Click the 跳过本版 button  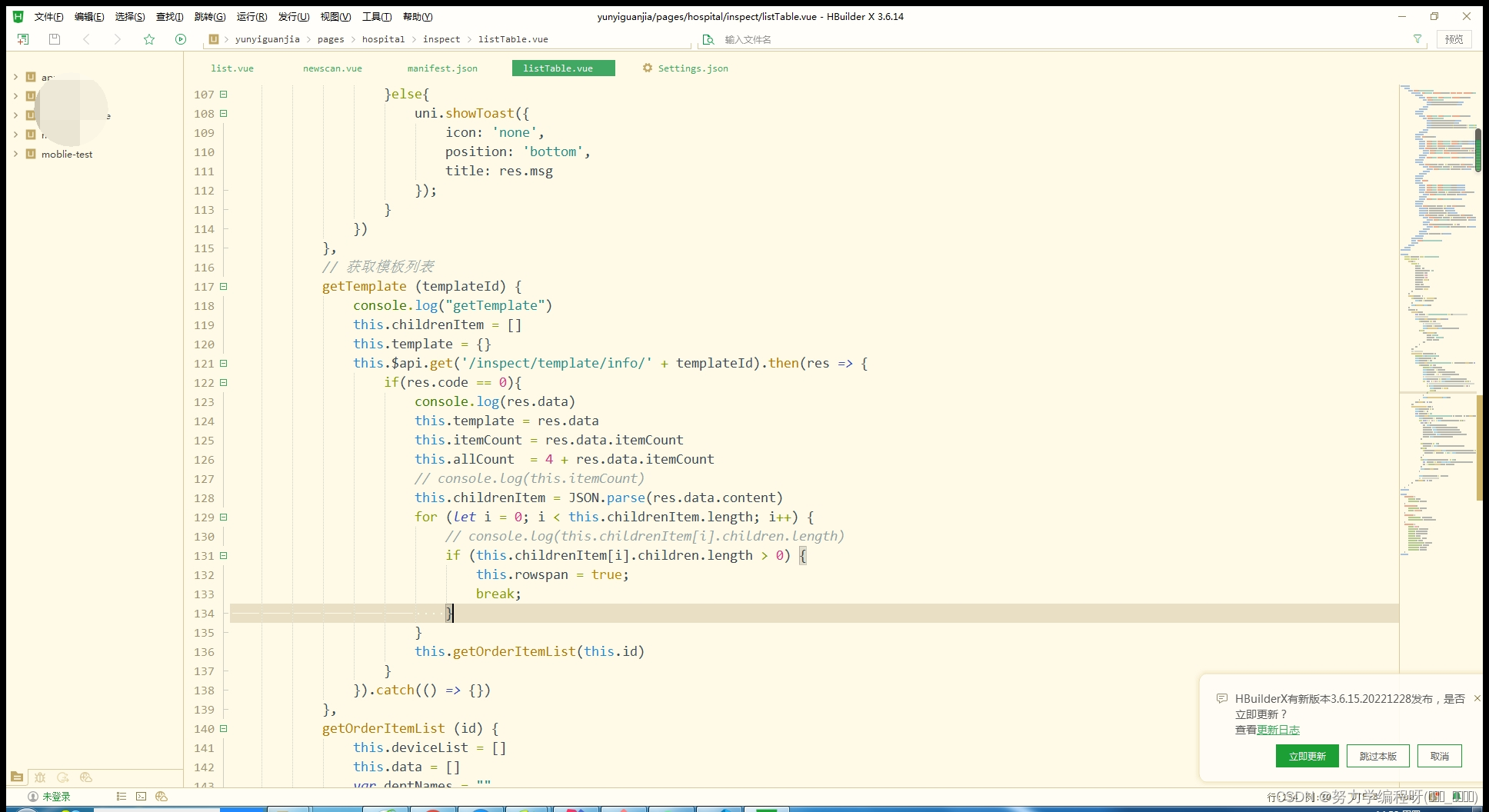pos(1377,756)
